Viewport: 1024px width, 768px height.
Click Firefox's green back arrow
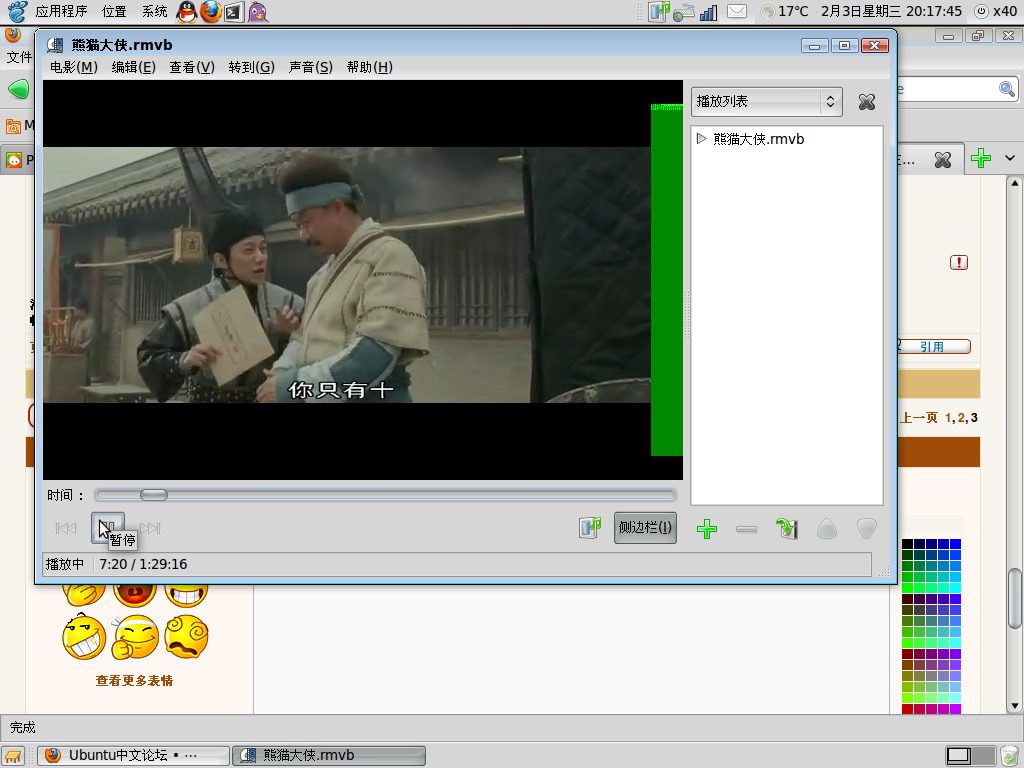18,89
